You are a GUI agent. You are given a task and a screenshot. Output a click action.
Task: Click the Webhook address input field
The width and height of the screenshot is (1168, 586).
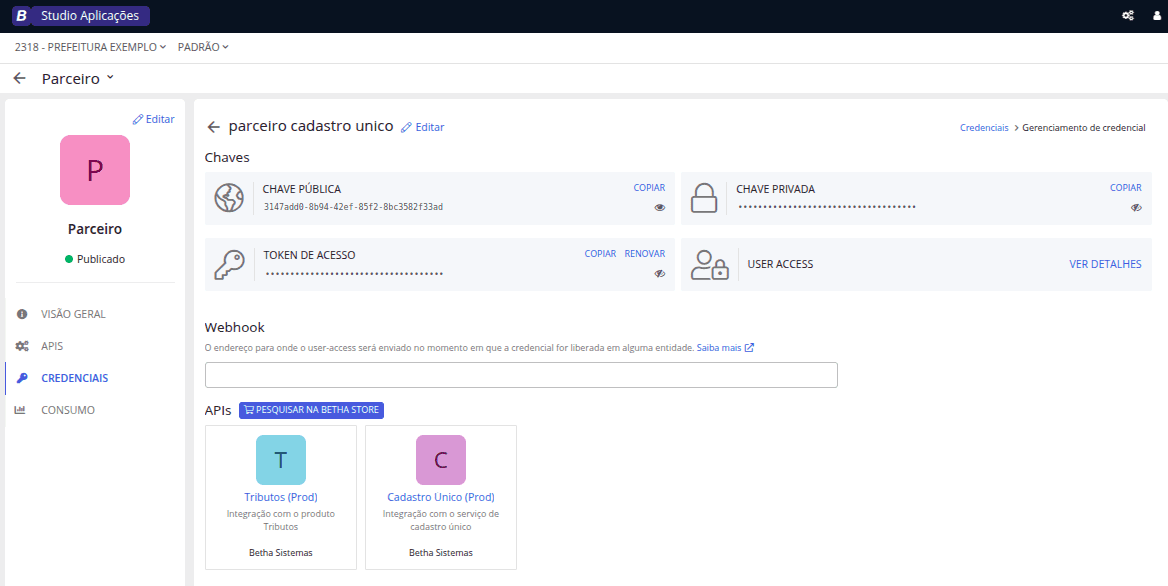521,375
